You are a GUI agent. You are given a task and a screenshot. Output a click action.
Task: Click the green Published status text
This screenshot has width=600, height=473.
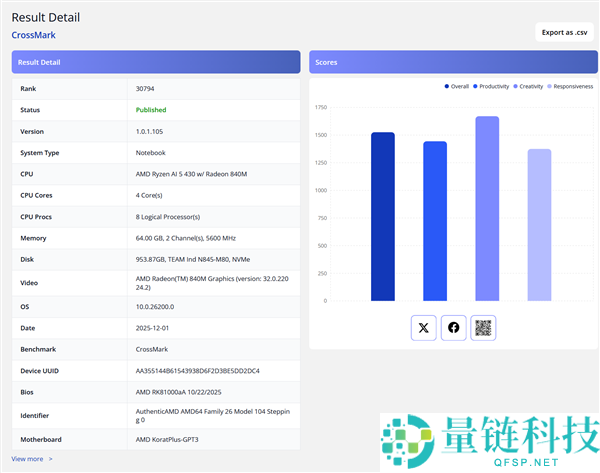pyautogui.click(x=151, y=110)
